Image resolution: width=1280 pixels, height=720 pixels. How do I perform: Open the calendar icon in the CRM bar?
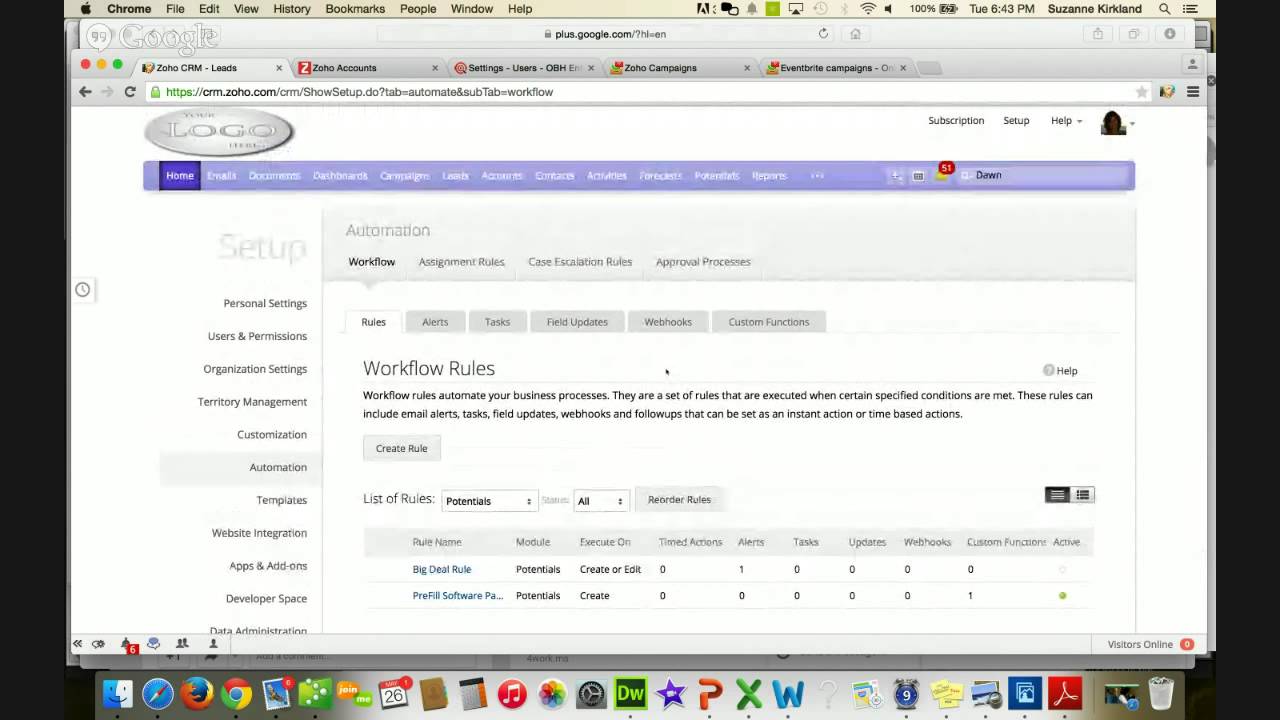pos(918,176)
